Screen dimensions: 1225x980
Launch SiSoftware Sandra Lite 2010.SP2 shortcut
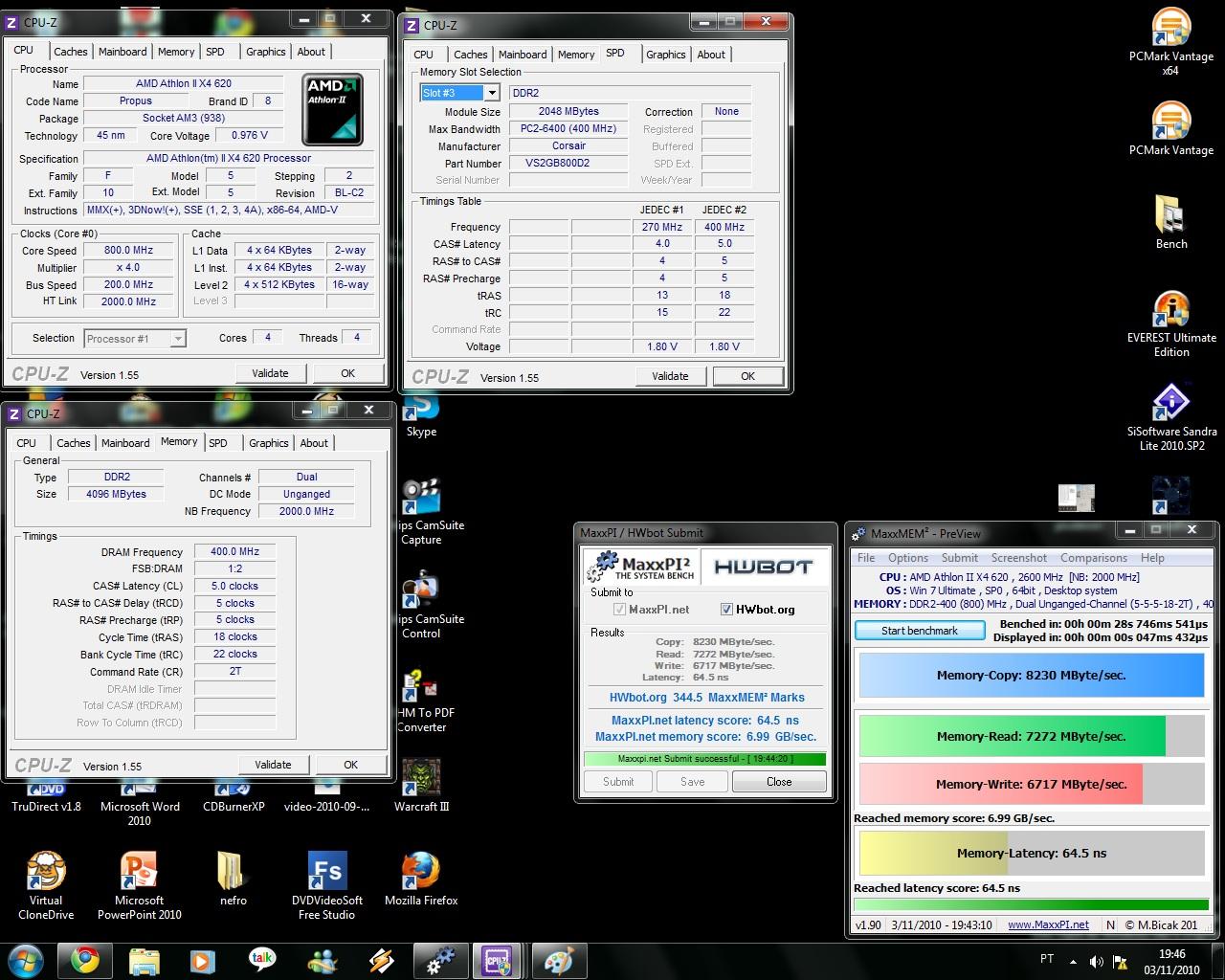(1170, 418)
